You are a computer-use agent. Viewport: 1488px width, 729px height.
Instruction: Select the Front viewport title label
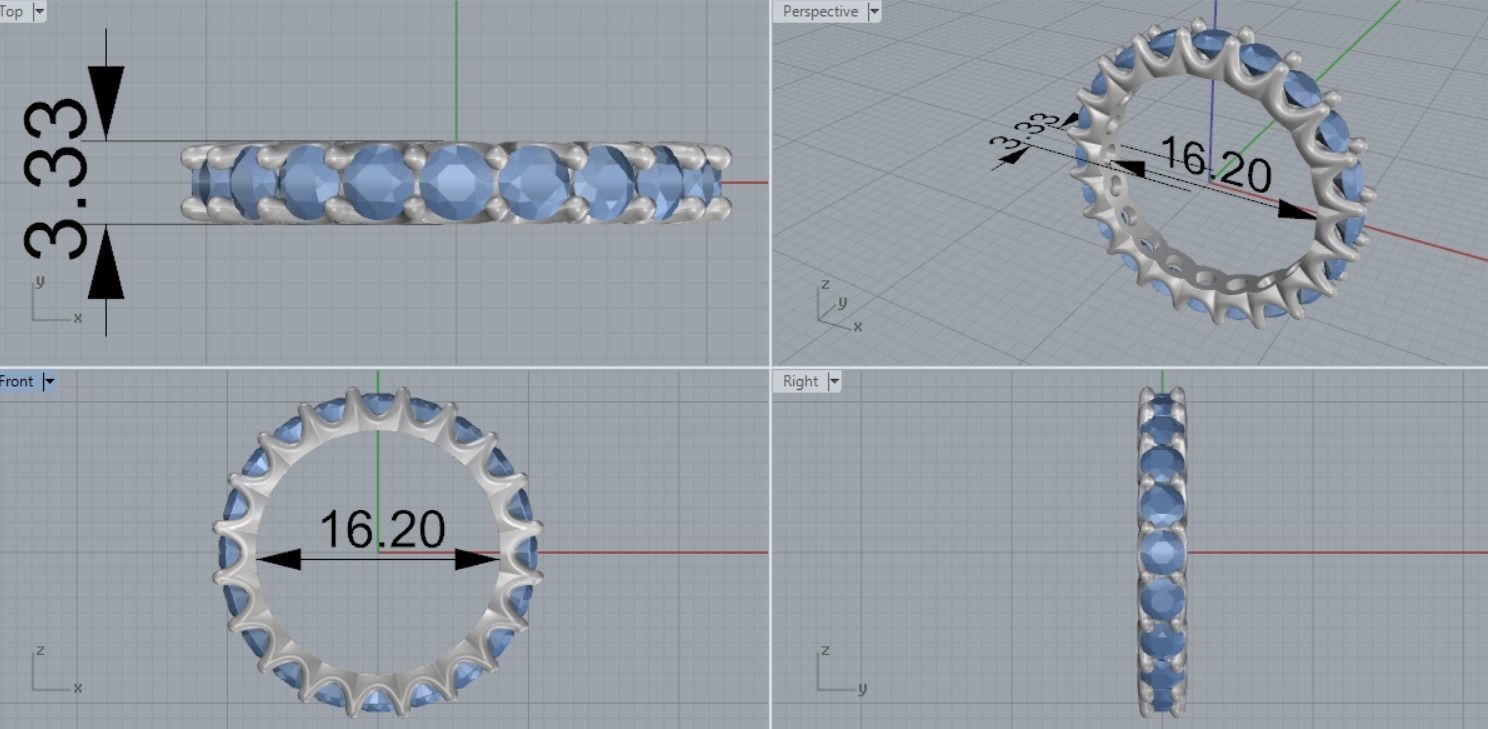click(x=17, y=381)
